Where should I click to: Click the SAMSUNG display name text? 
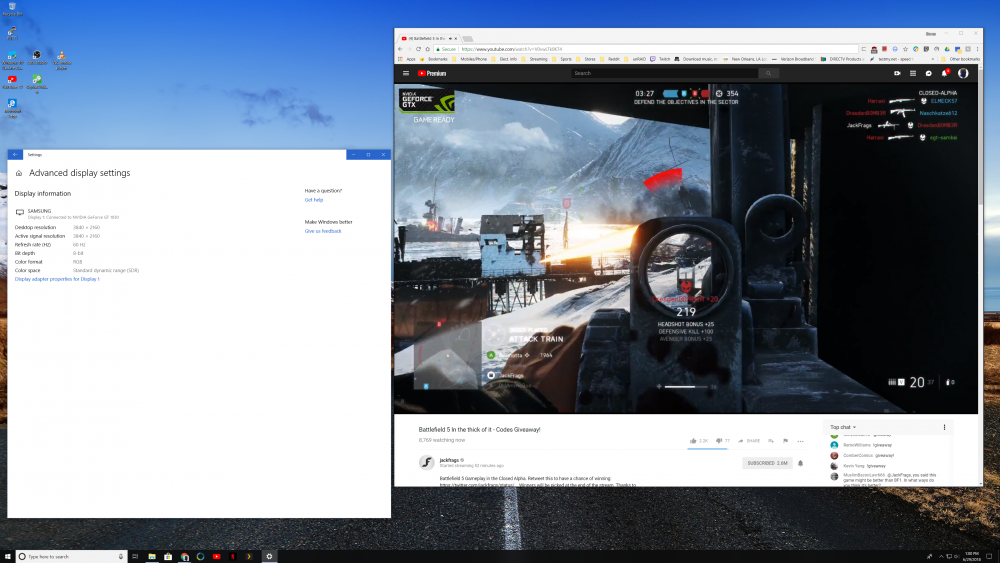tap(39, 211)
